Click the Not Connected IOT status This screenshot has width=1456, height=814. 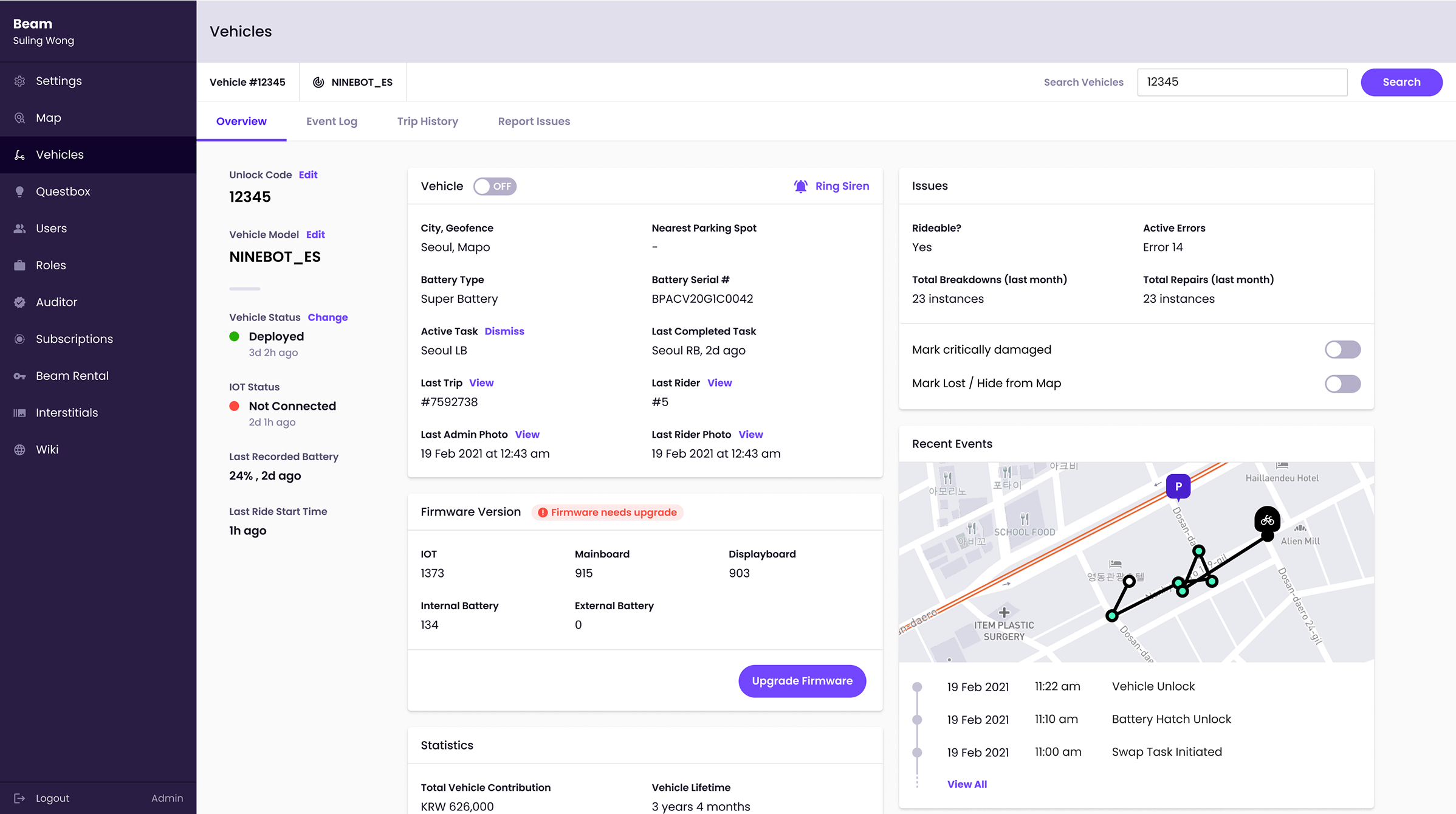click(292, 406)
